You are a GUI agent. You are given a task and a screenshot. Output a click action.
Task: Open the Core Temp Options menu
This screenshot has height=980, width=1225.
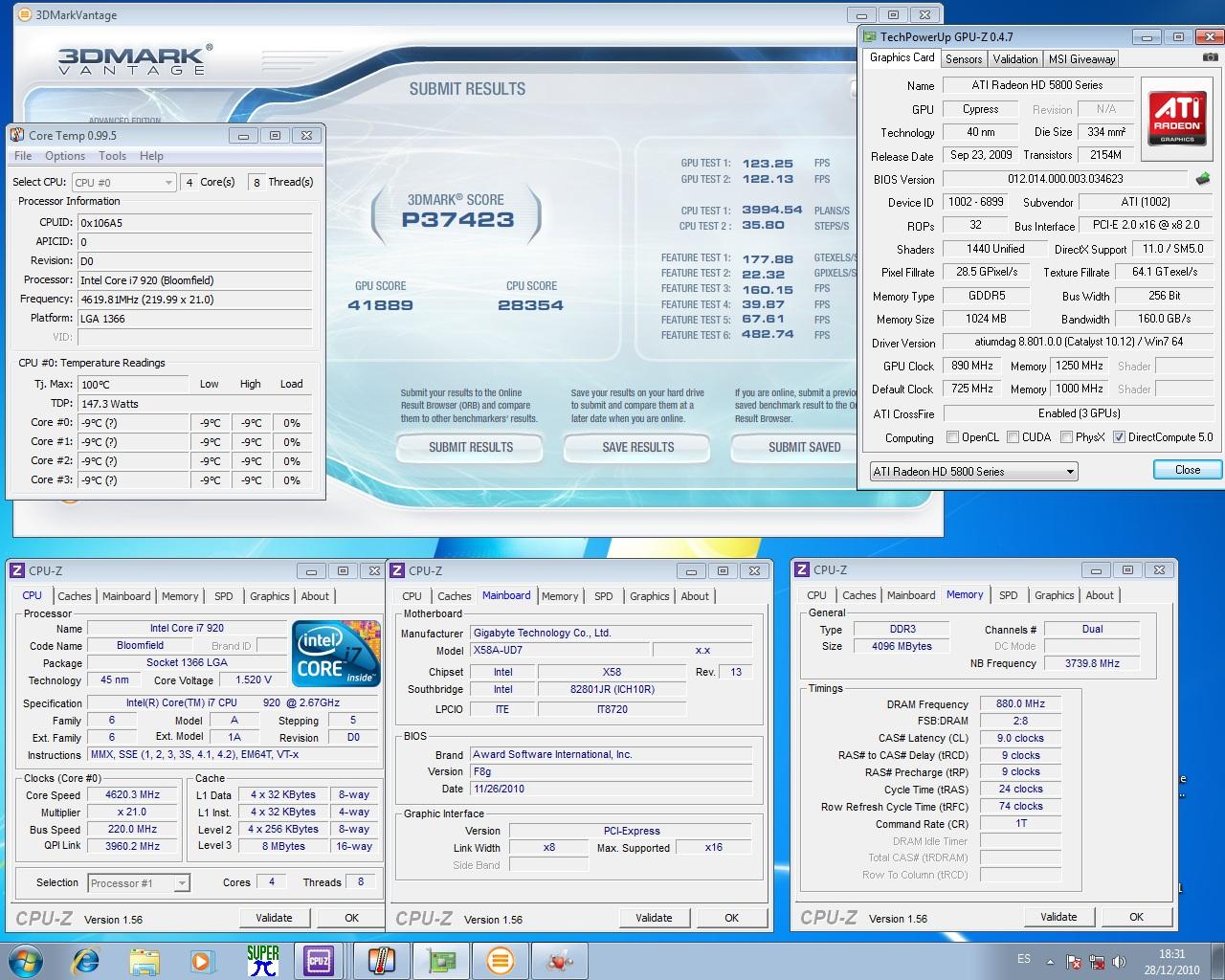(x=65, y=156)
